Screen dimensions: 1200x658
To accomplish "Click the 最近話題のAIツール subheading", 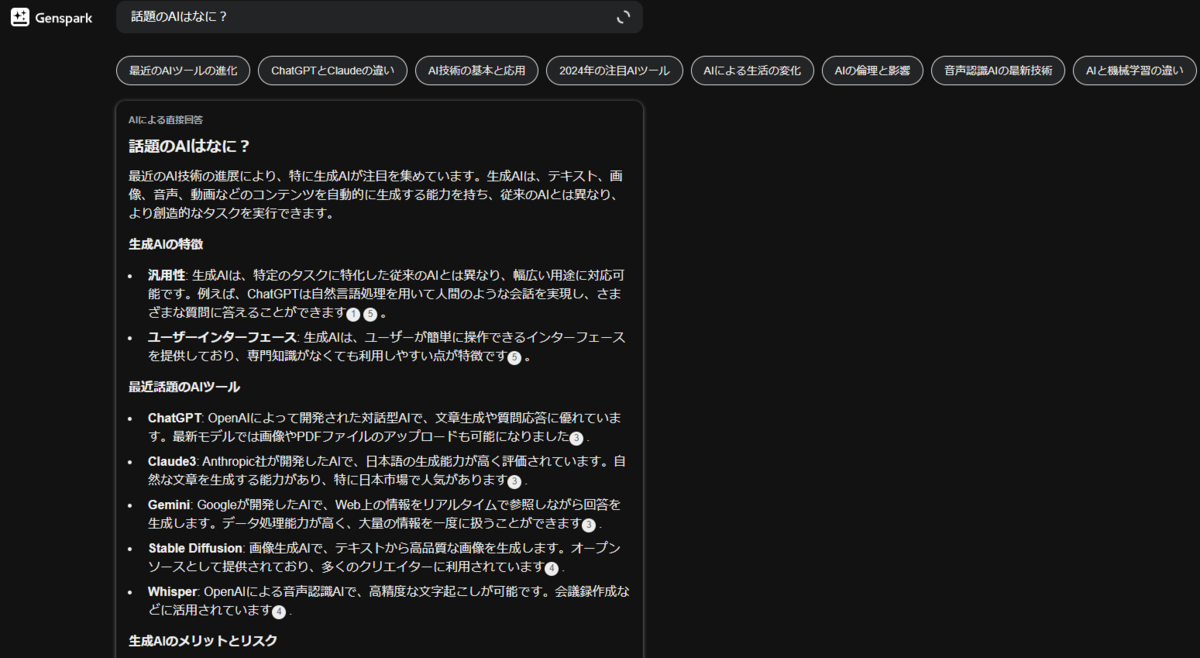I will pos(184,386).
